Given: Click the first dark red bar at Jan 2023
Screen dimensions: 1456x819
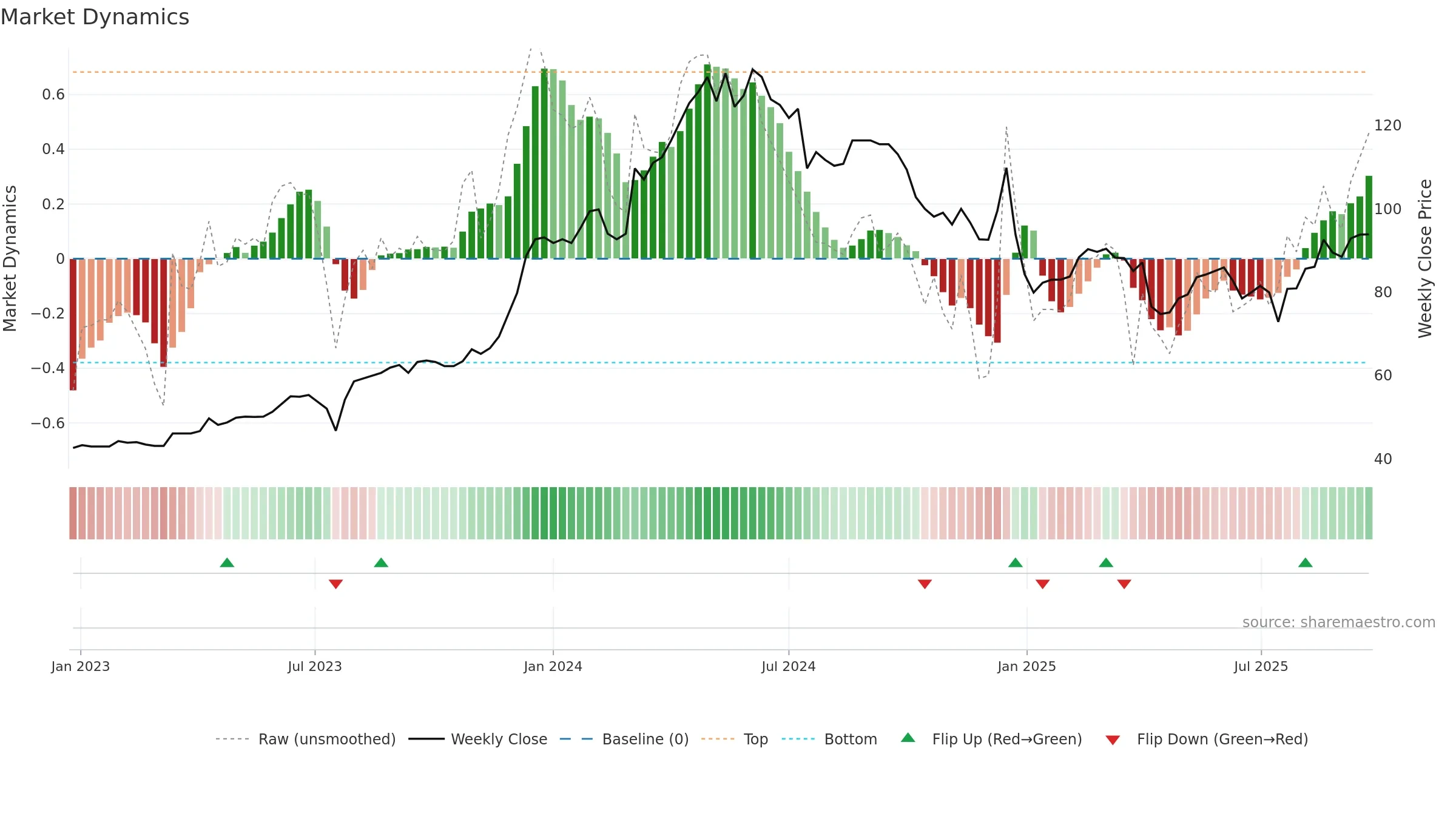Looking at the screenshot, I should pyautogui.click(x=73, y=325).
